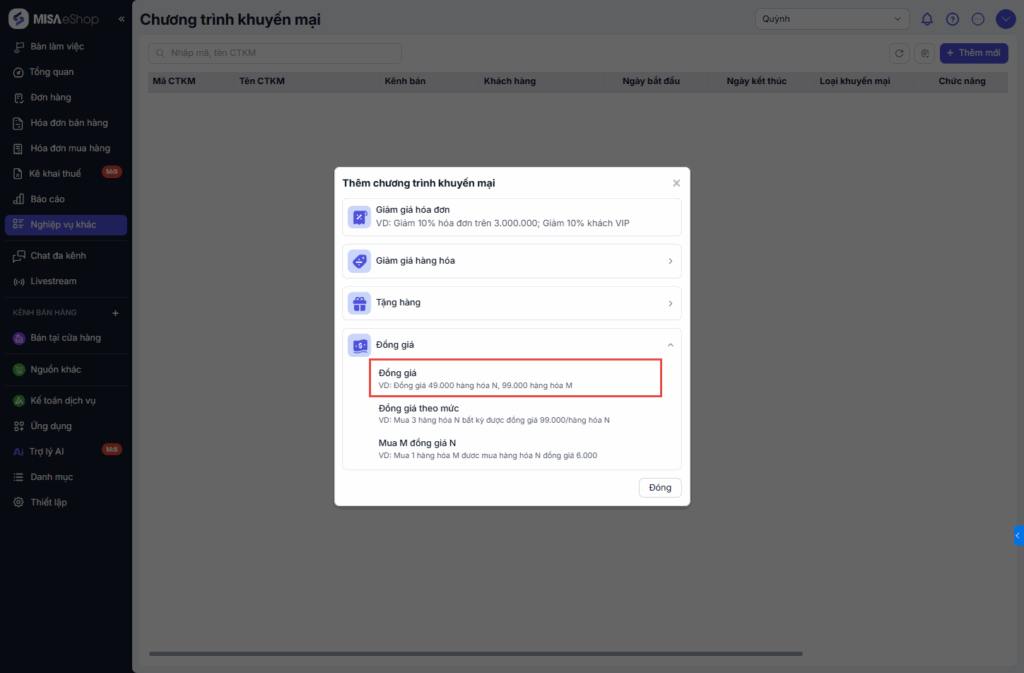This screenshot has width=1024, height=673.
Task: Click the Livestream broadcast icon
Action: click(18, 281)
